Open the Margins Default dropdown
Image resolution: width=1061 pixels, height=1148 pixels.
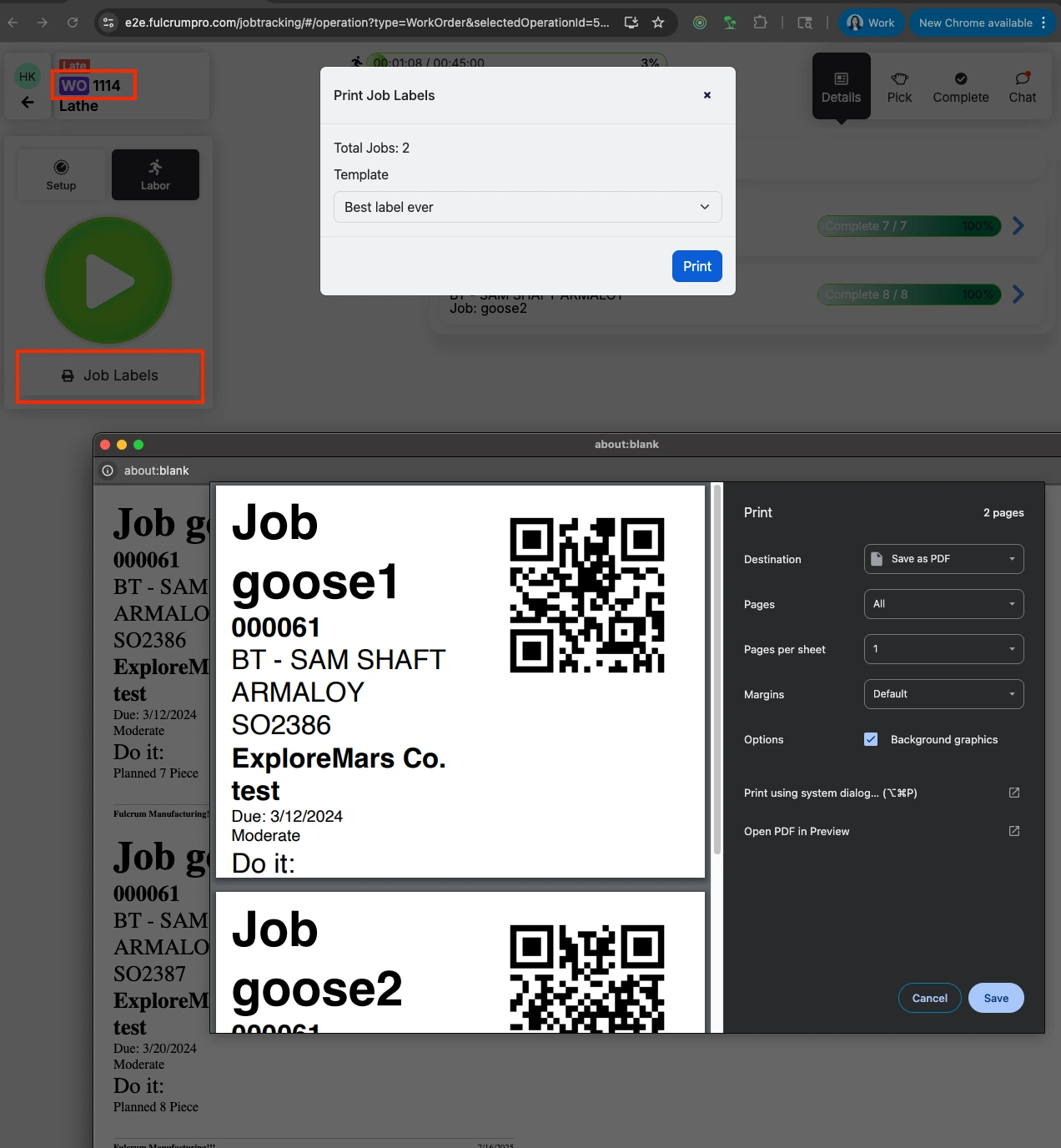943,694
